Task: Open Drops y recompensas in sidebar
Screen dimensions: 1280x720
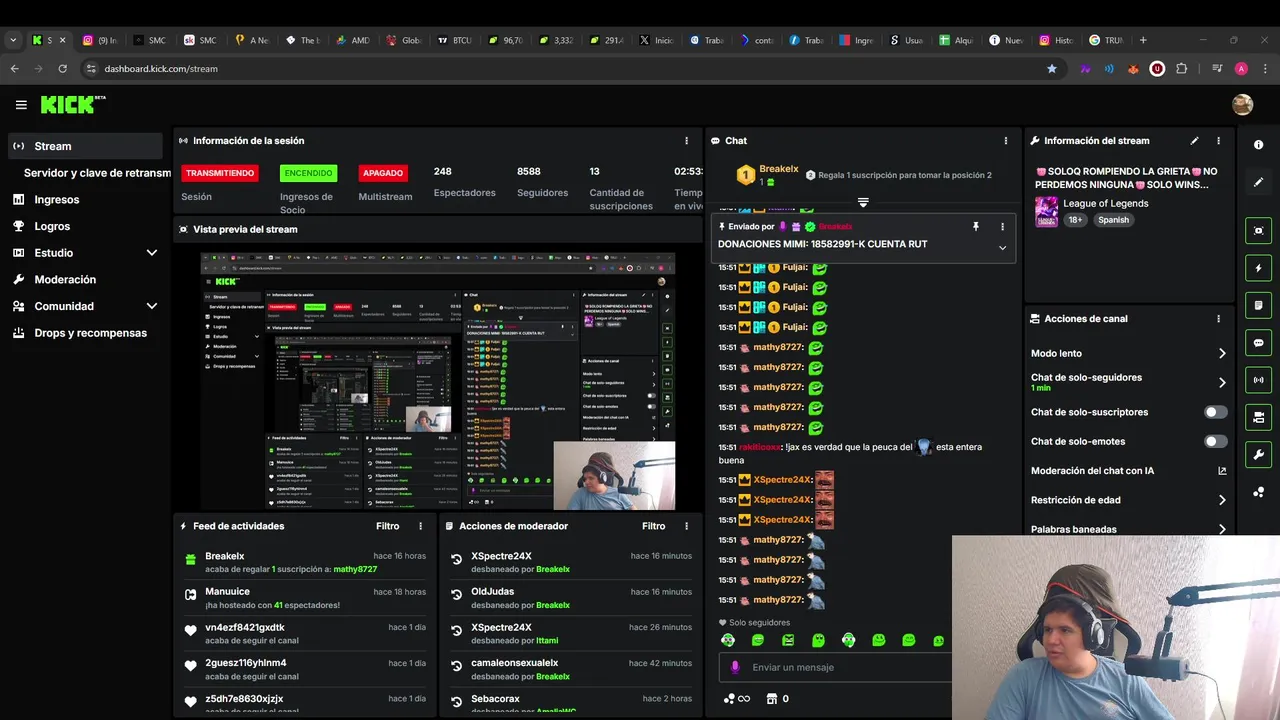Action: (x=90, y=333)
